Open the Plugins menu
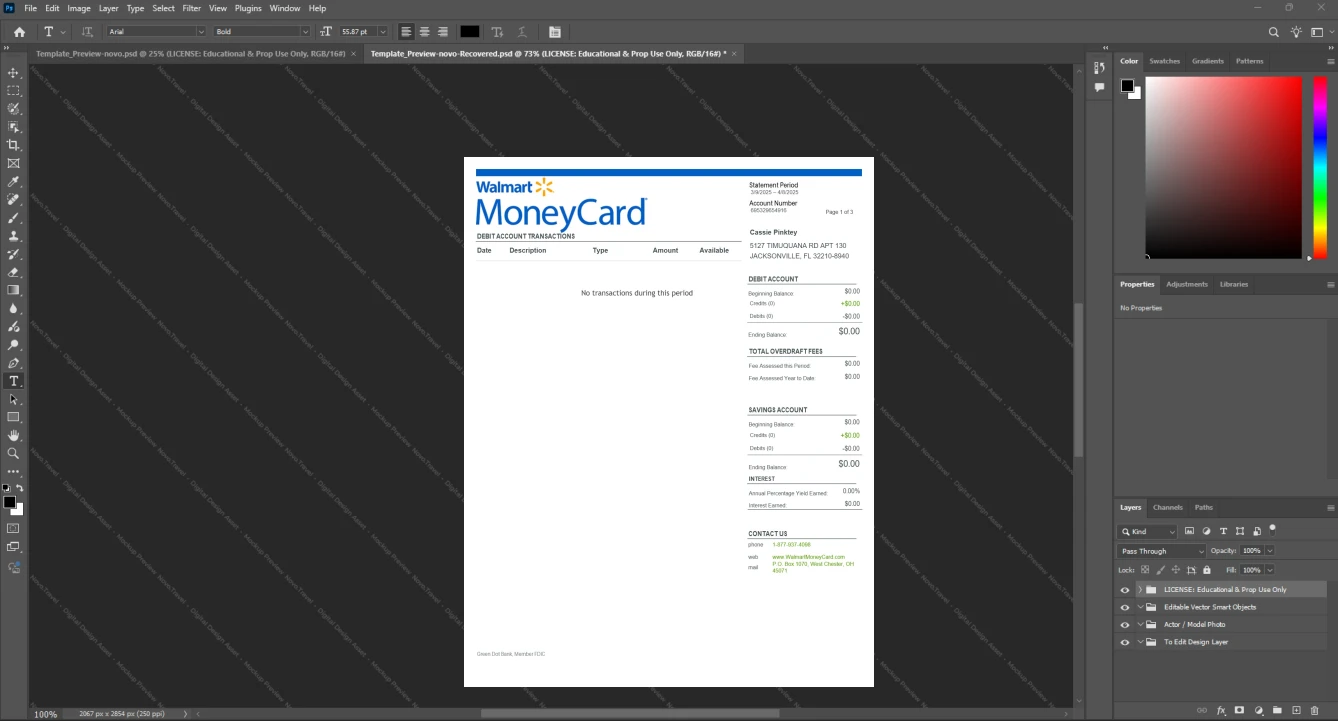This screenshot has height=721, width=1338. (x=248, y=8)
